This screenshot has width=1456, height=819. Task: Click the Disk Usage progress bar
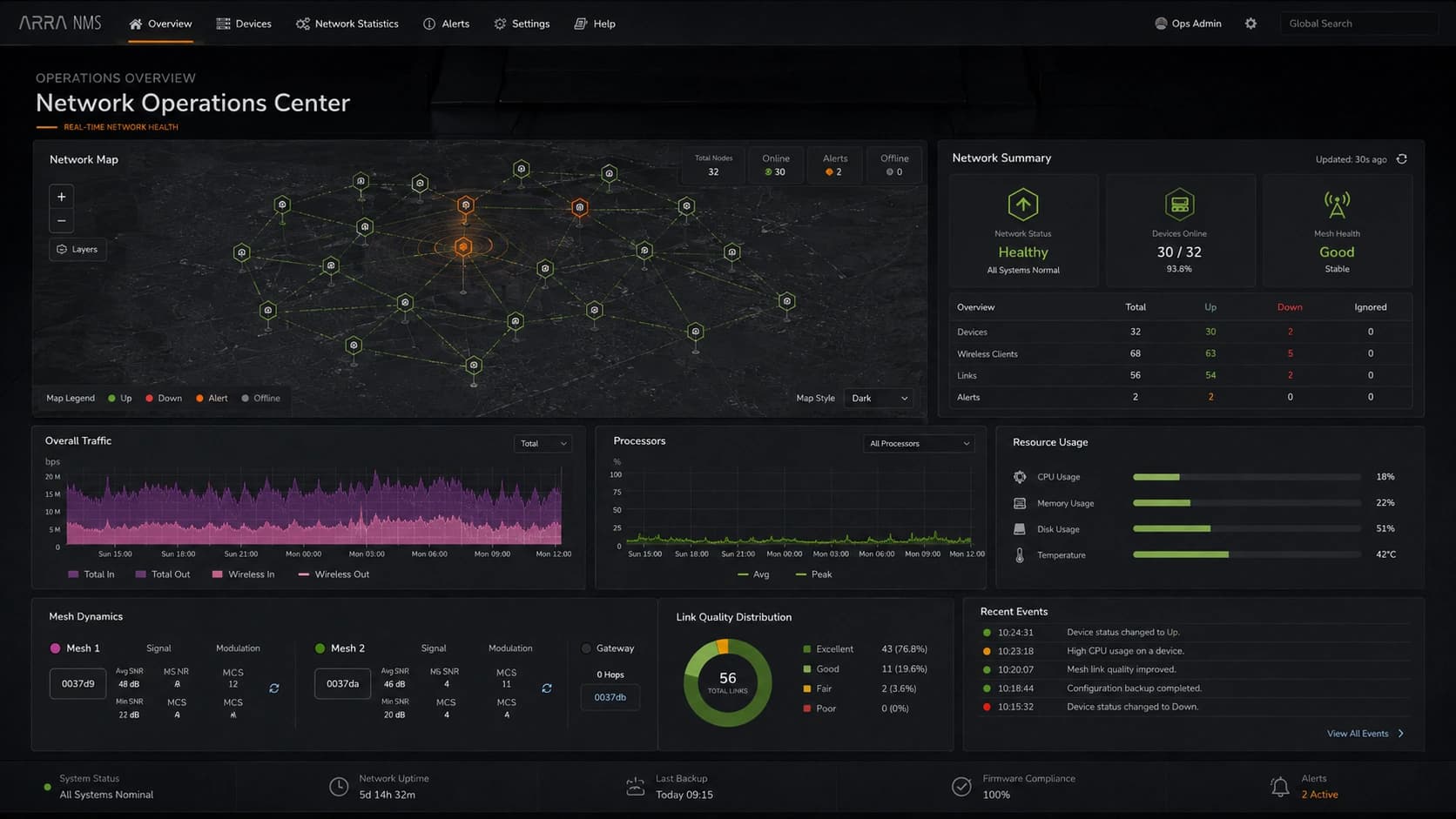[1247, 529]
